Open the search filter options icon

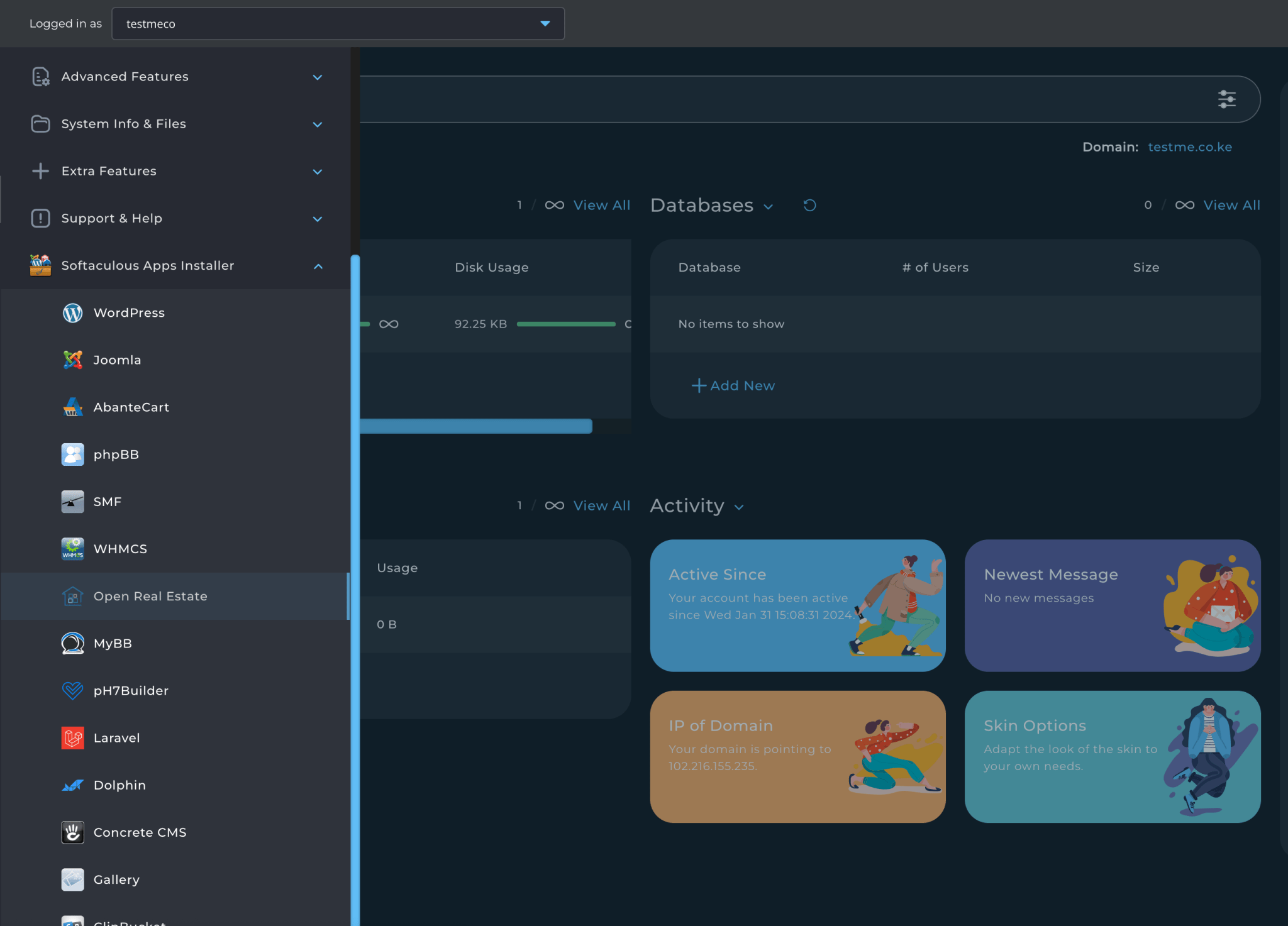tap(1226, 99)
